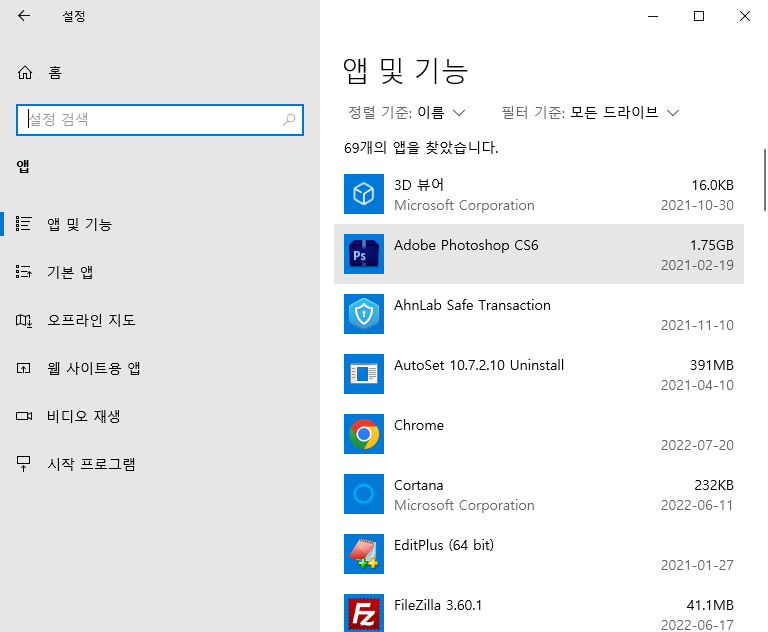Open the 홈 home icon

pyautogui.click(x=25, y=73)
